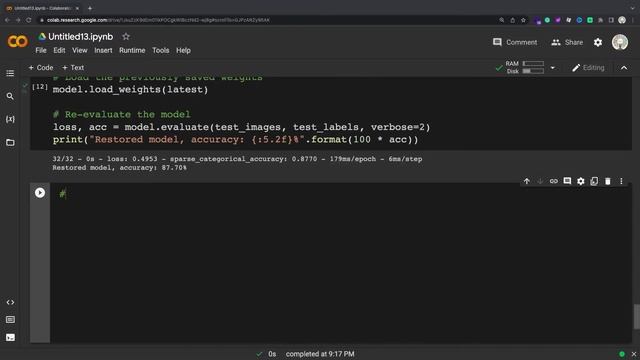The height and width of the screenshot is (360, 640).
Task: Open the browser zoom magnifier icon
Action: tap(502, 20)
